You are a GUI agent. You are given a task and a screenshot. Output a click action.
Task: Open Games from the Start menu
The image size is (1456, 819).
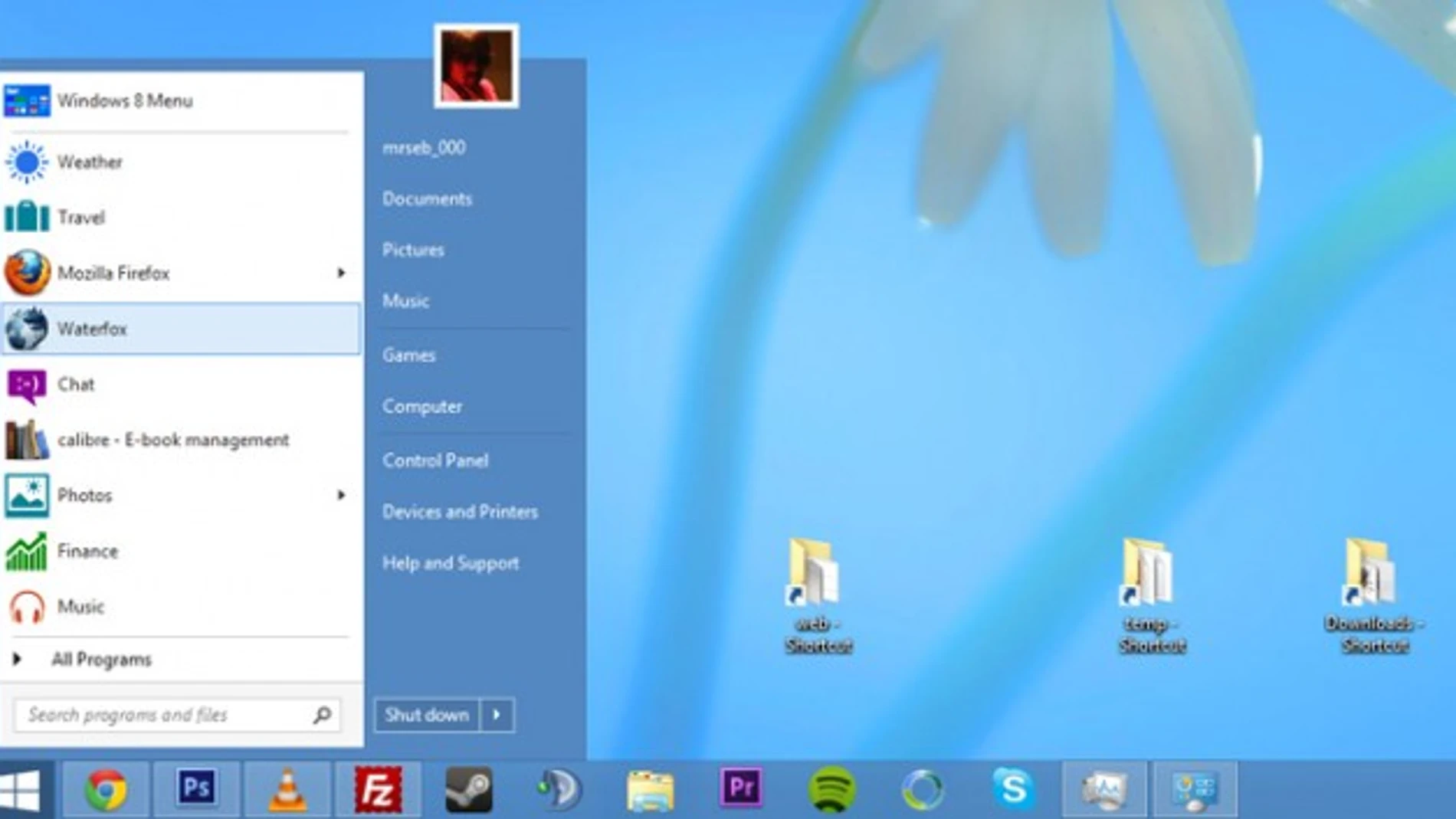409,355
